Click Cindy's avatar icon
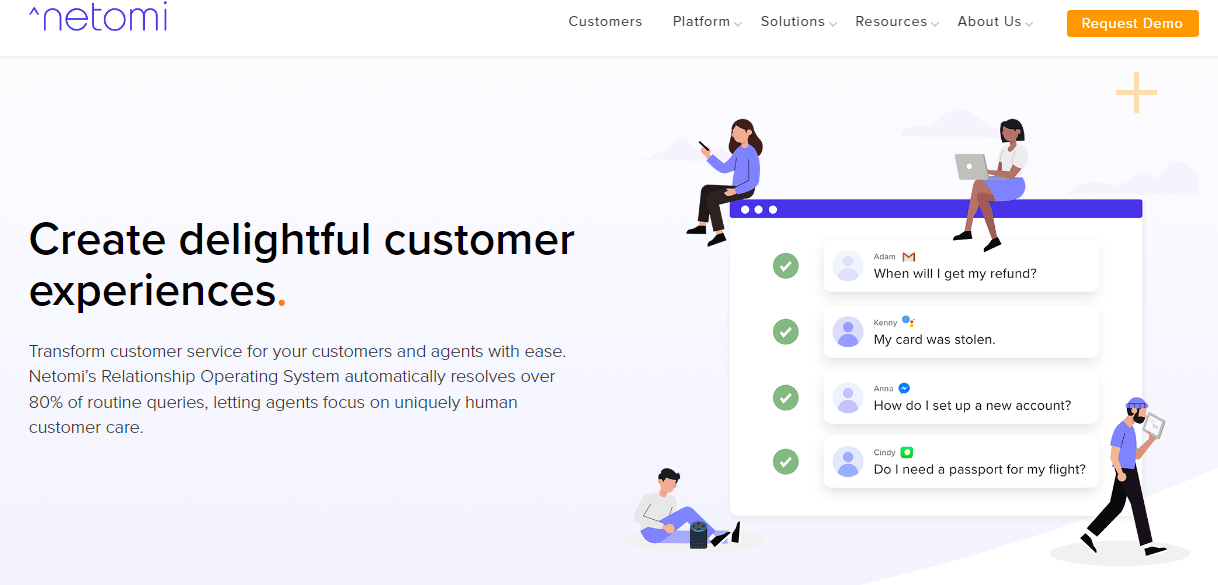 point(848,461)
